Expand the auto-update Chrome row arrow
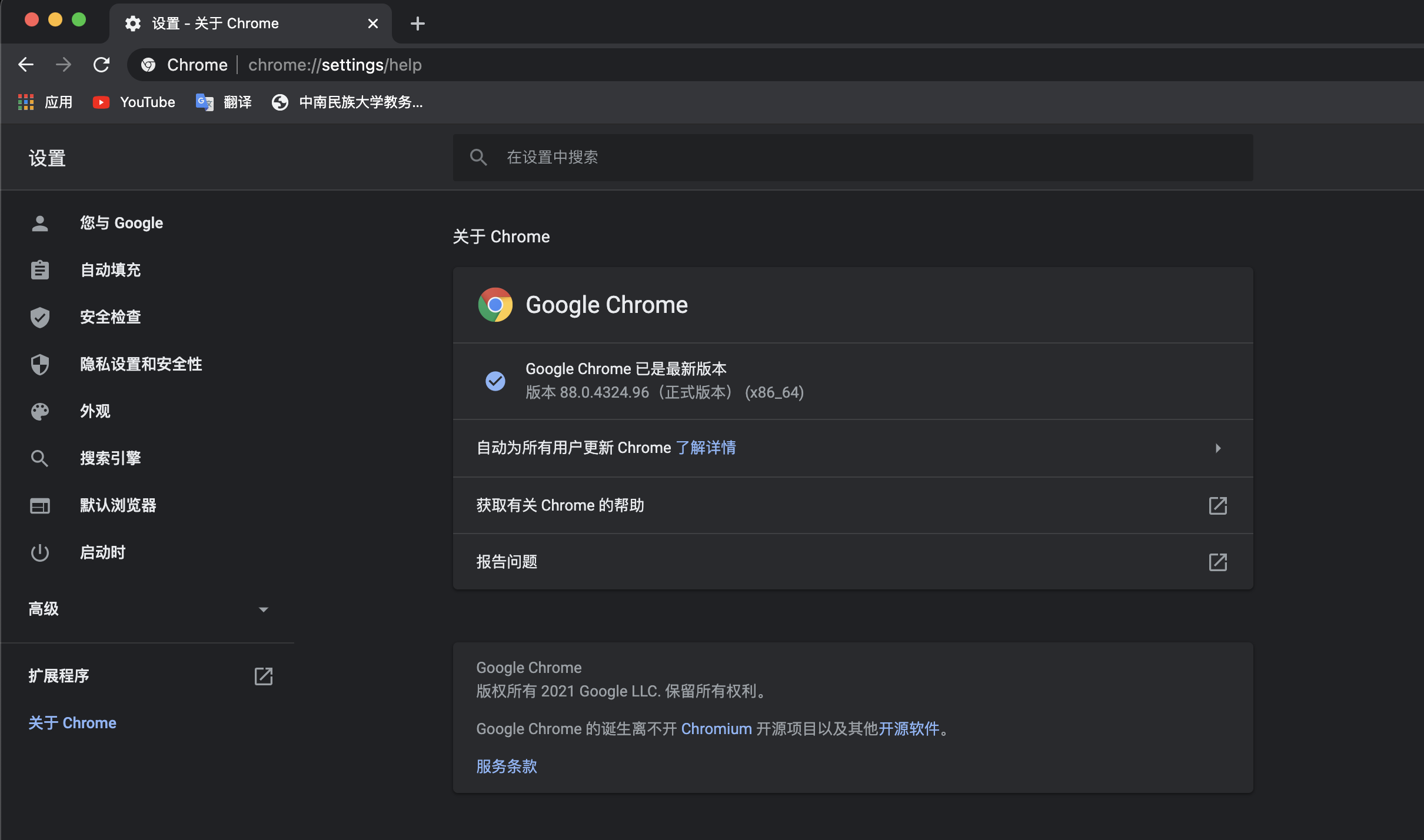1424x840 pixels. point(1217,448)
